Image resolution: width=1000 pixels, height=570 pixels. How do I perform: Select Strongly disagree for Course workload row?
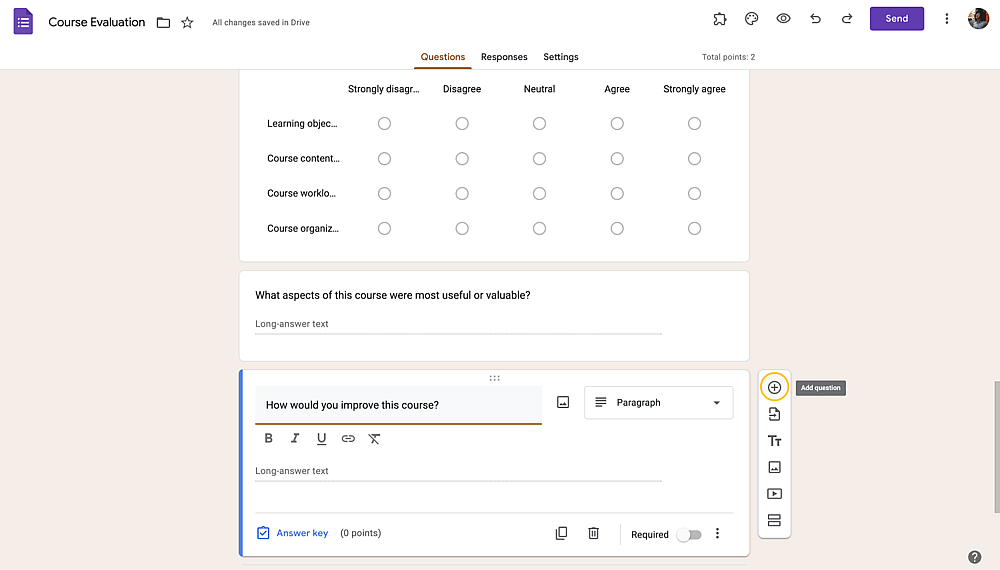click(384, 194)
